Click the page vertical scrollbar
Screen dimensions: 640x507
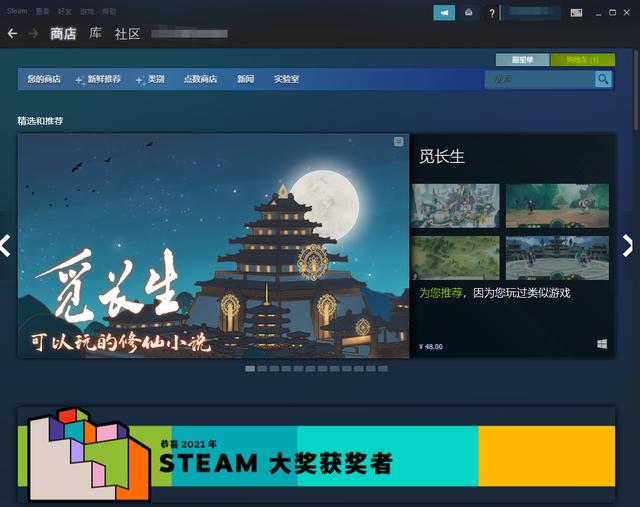click(x=636, y=90)
